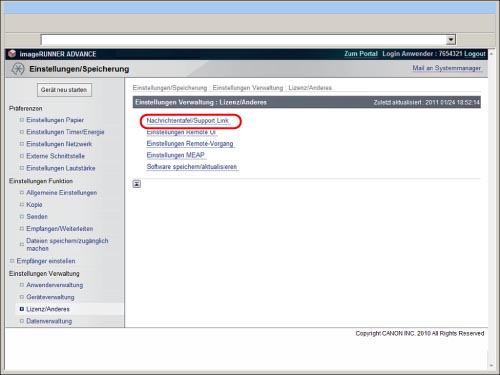Open Externe Schnittstelle sidebar item

coord(55,156)
